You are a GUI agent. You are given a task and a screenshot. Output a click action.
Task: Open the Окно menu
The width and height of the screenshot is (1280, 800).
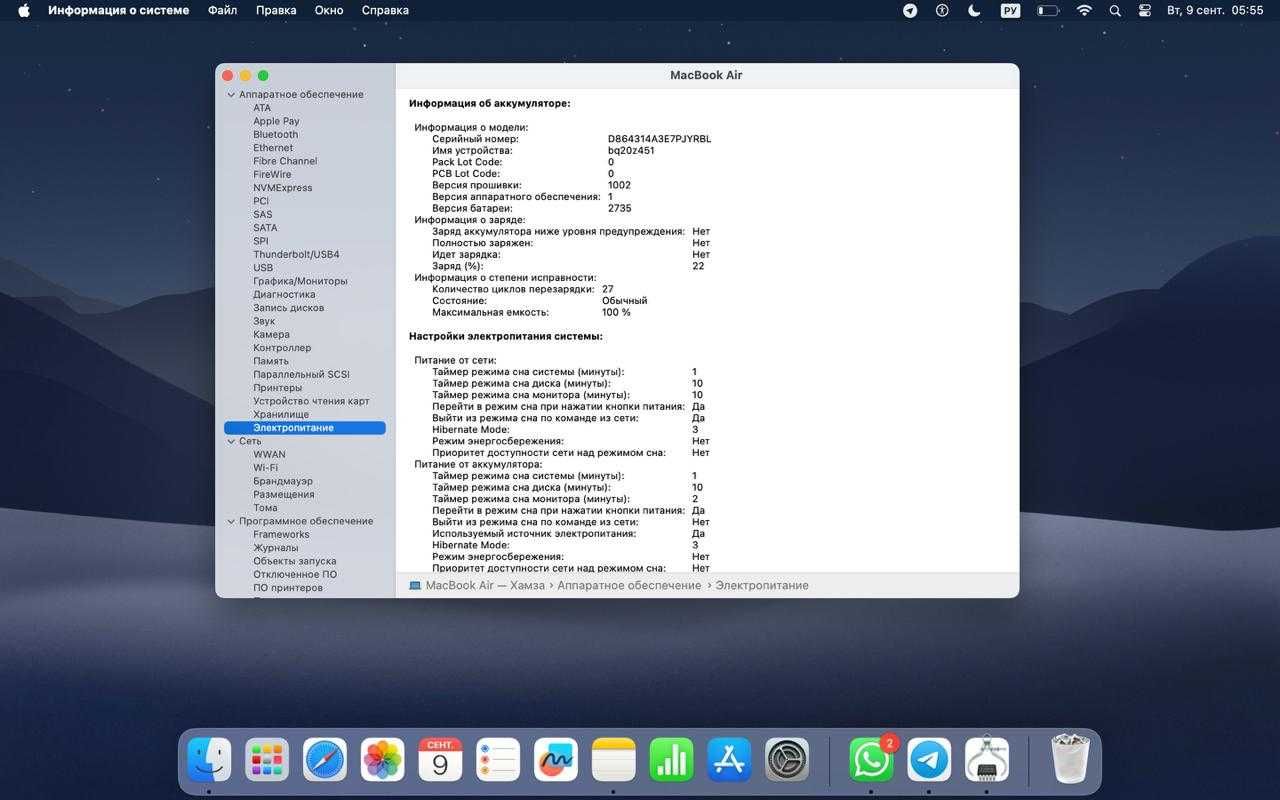coord(329,10)
